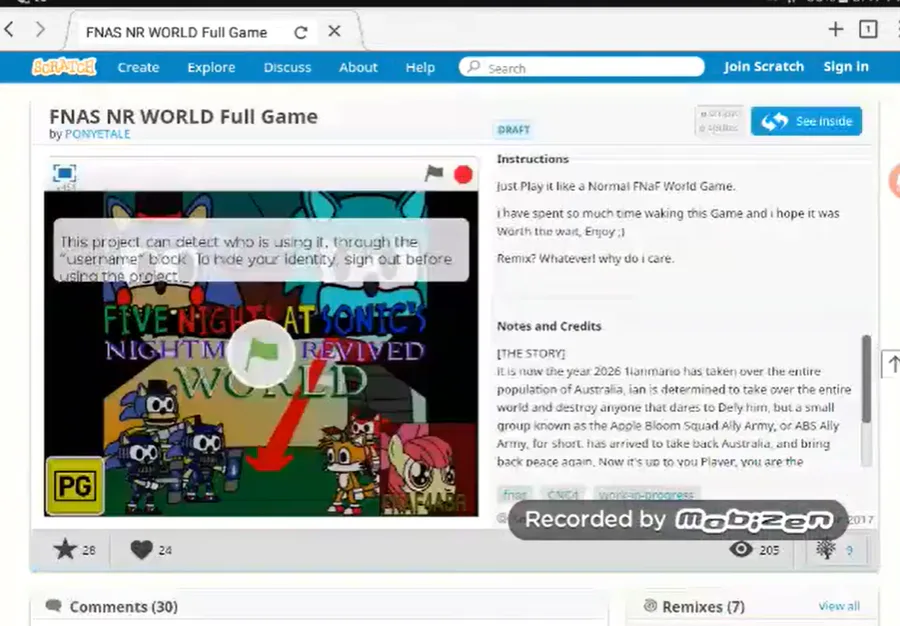Click the Remixes swirl icon
Viewport: 900px width, 626px height.
650,605
